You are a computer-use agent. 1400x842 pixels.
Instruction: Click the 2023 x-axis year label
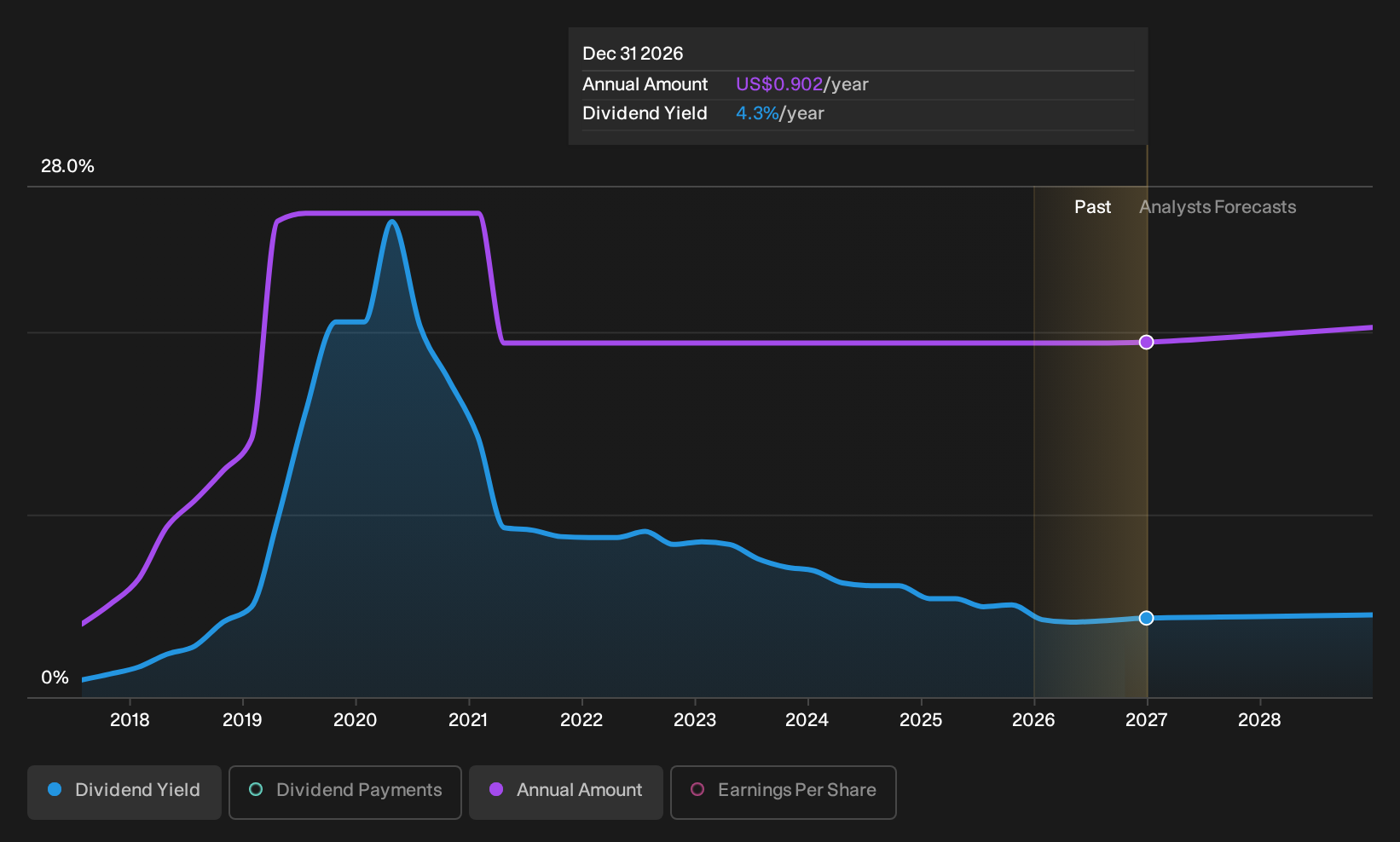695,720
